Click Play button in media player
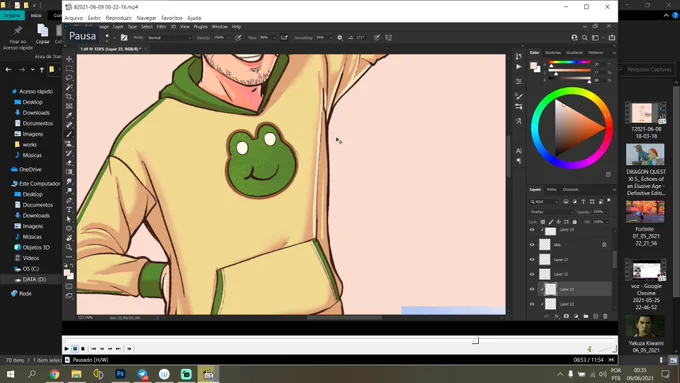The width and height of the screenshot is (680, 383). tap(67, 349)
